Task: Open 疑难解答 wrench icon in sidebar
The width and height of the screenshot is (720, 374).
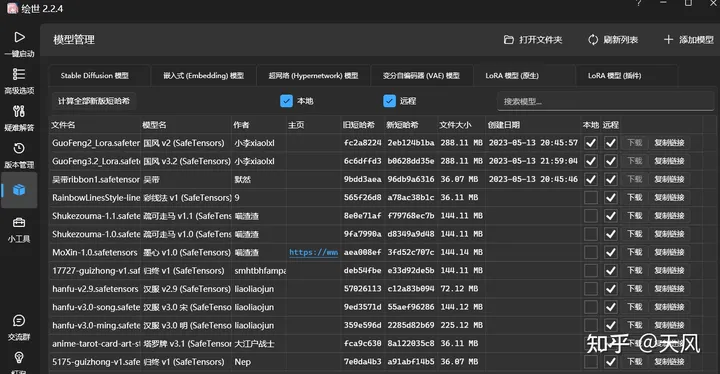Action: 19,111
